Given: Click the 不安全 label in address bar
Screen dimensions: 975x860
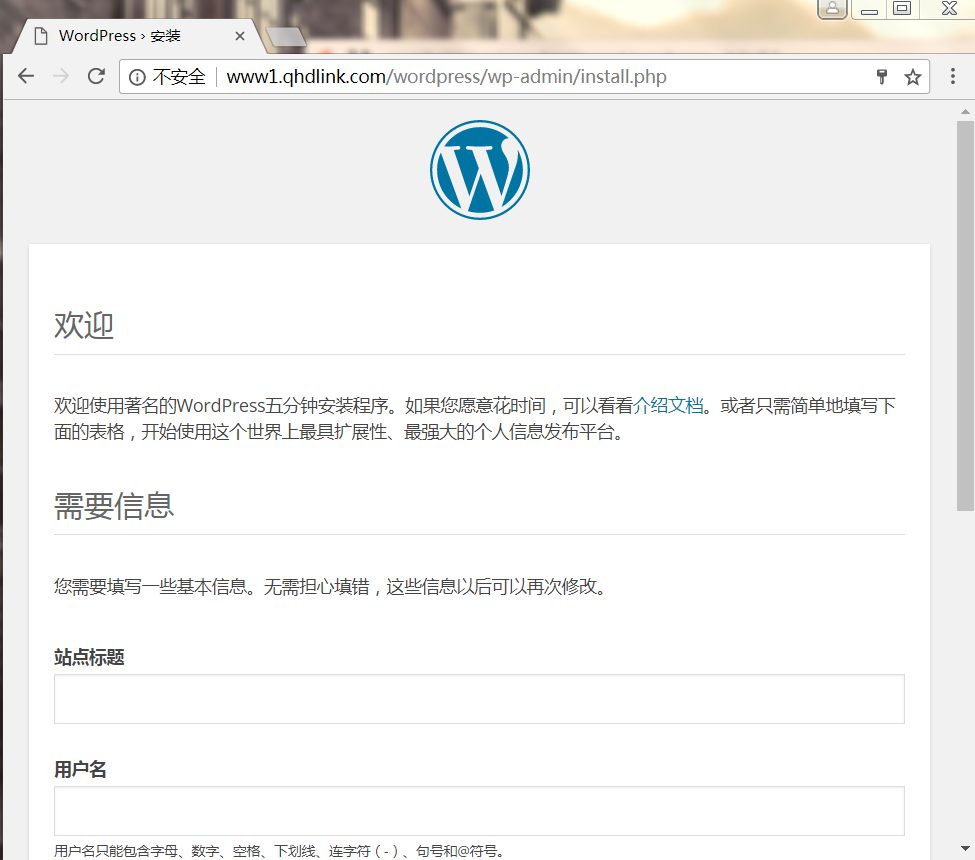Looking at the screenshot, I should click(179, 77).
